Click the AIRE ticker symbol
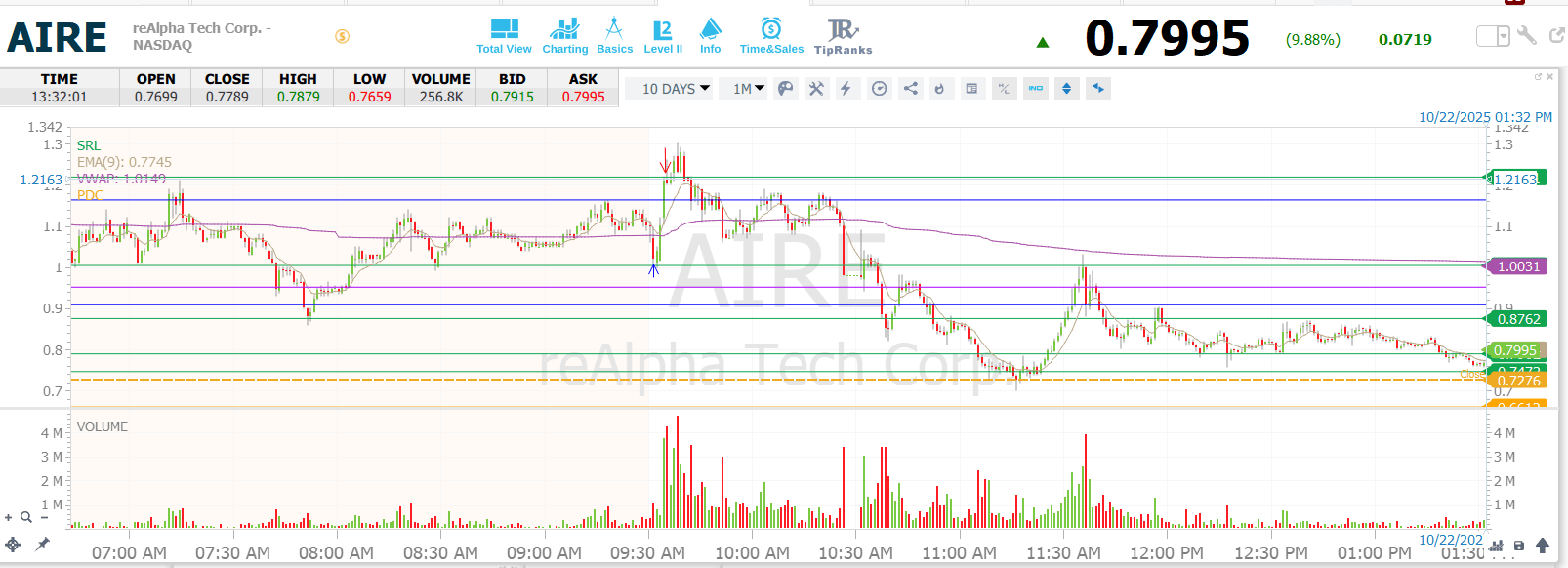Screen dimensions: 1568x568 57,37
